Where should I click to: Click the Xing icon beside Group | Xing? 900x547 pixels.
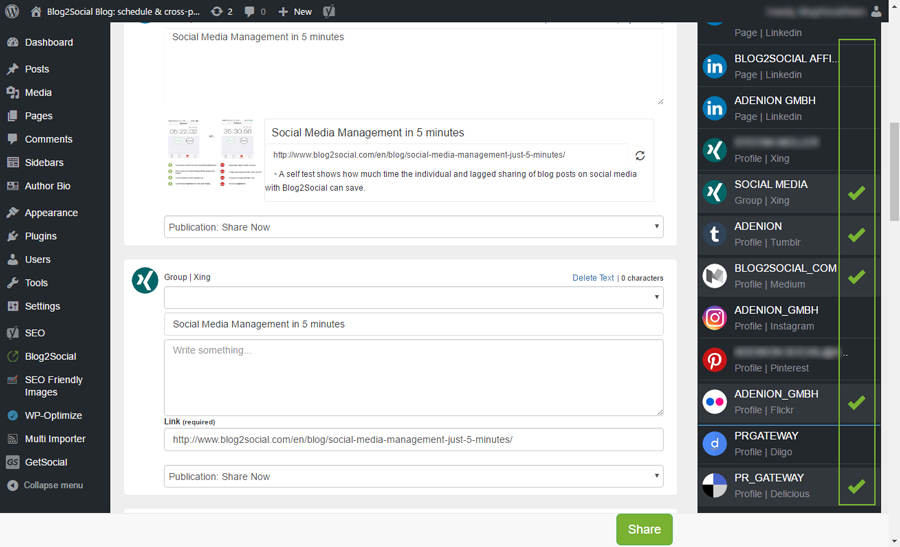click(x=145, y=281)
